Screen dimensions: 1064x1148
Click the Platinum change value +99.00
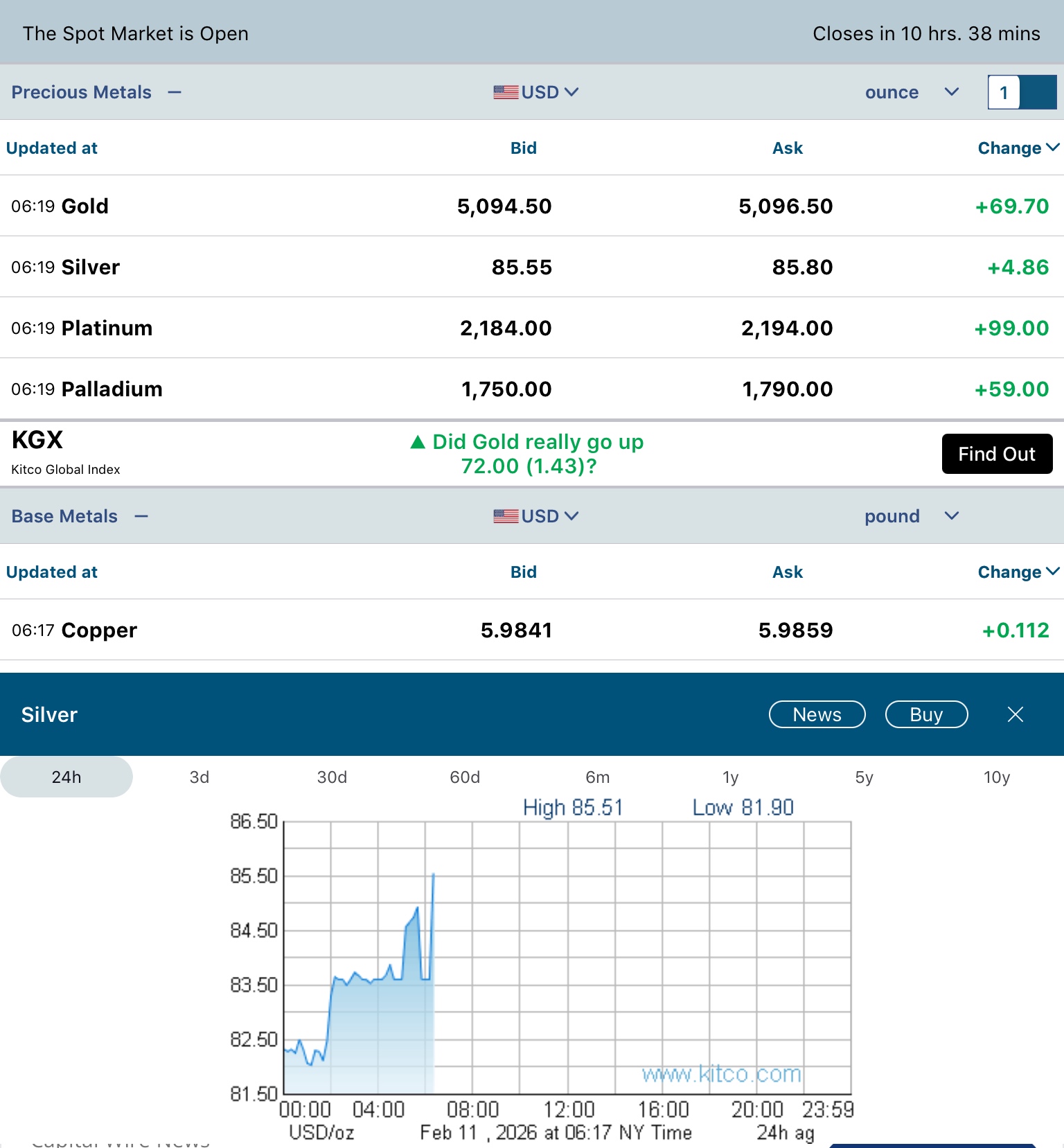pyautogui.click(x=1012, y=328)
